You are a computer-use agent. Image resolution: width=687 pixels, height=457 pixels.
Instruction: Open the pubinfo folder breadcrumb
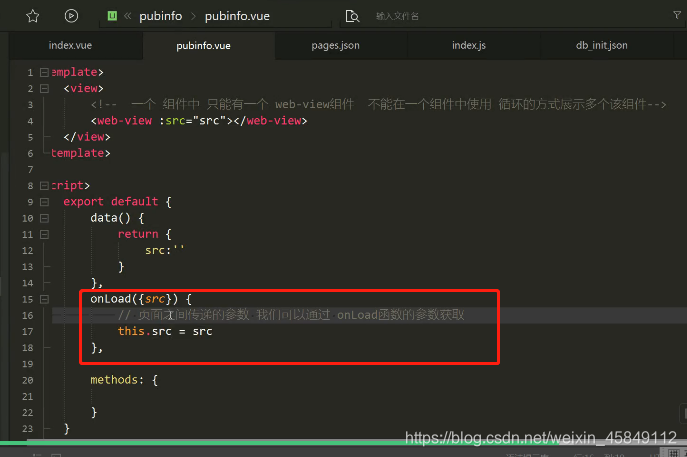pyautogui.click(x=160, y=16)
